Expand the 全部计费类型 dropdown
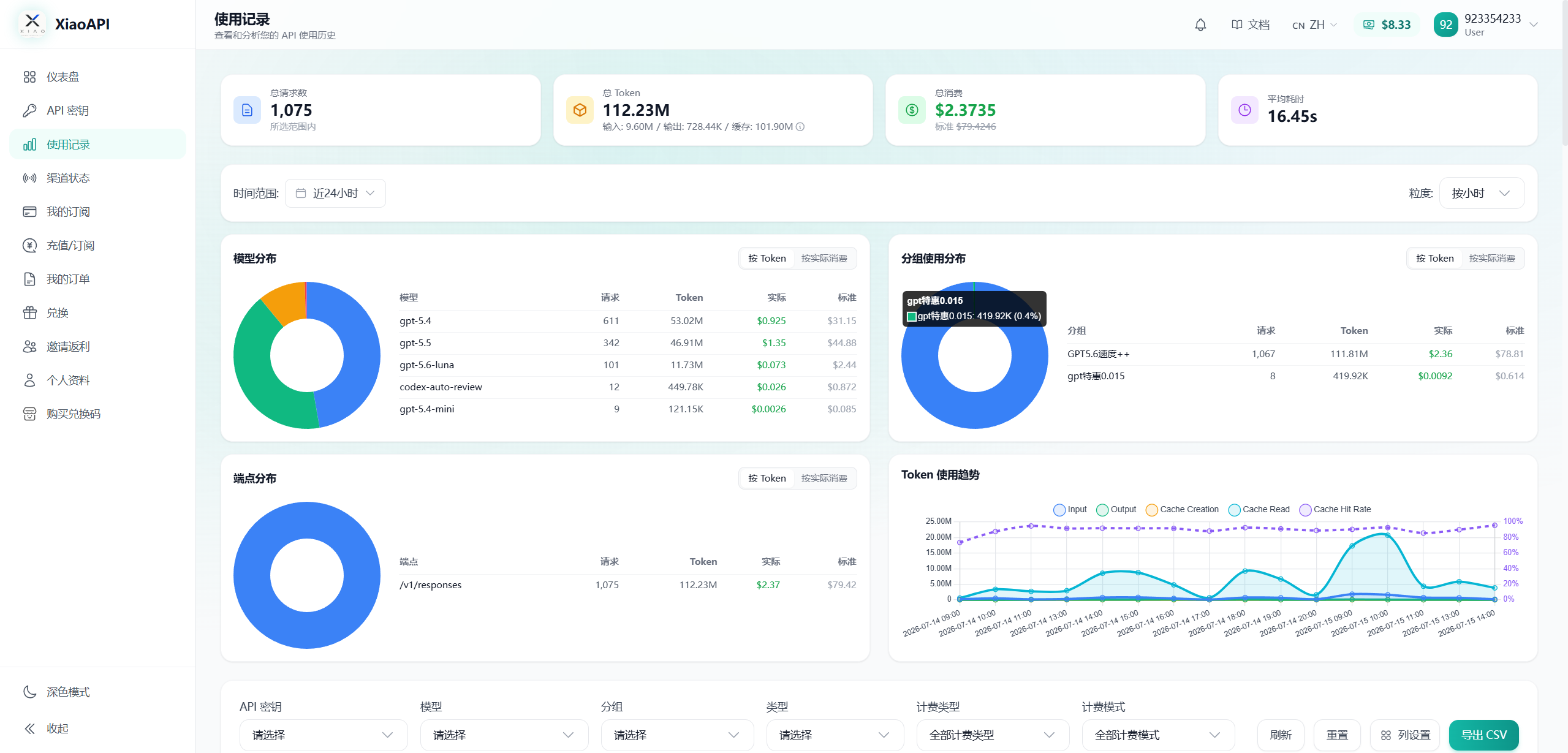 (993, 735)
